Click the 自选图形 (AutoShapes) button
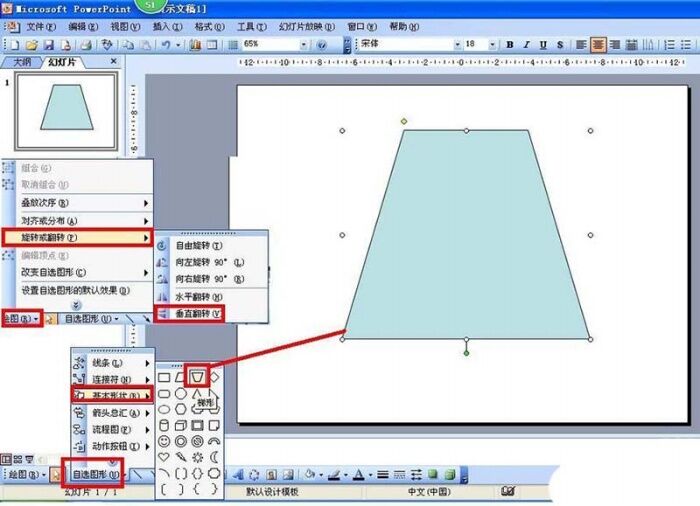Screen dimensions: 700x506 95,474
